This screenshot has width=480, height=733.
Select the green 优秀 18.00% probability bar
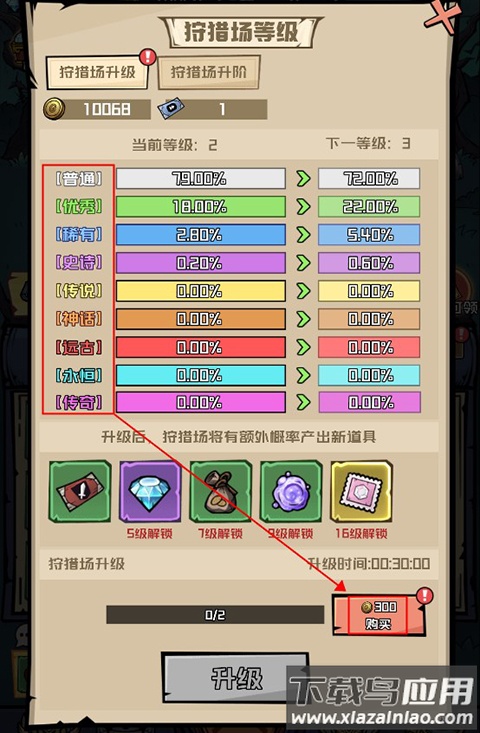coord(201,207)
